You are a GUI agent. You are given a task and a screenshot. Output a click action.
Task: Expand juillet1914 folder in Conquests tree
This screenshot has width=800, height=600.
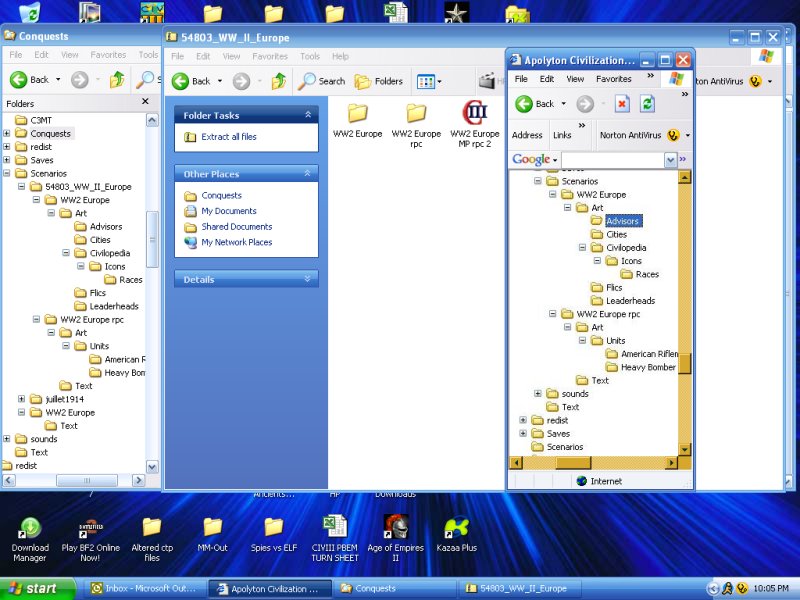[x=22, y=399]
